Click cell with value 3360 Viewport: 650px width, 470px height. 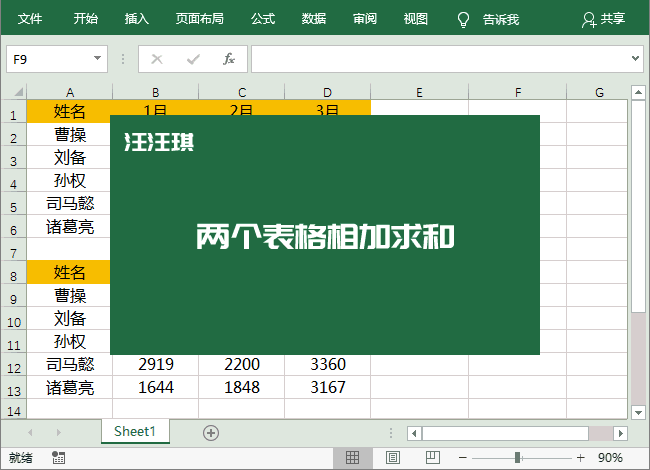[327, 364]
